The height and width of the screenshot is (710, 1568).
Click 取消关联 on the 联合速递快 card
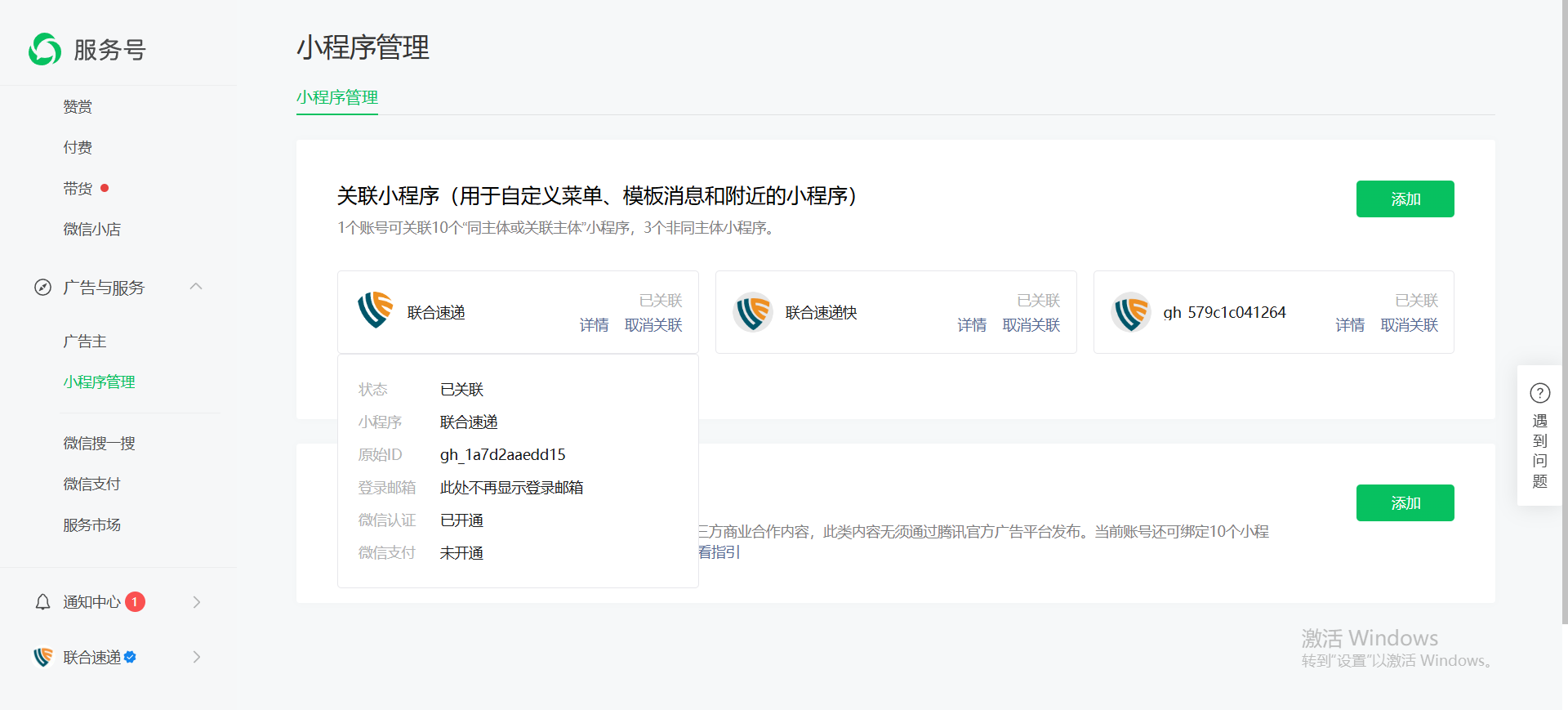[1031, 325]
